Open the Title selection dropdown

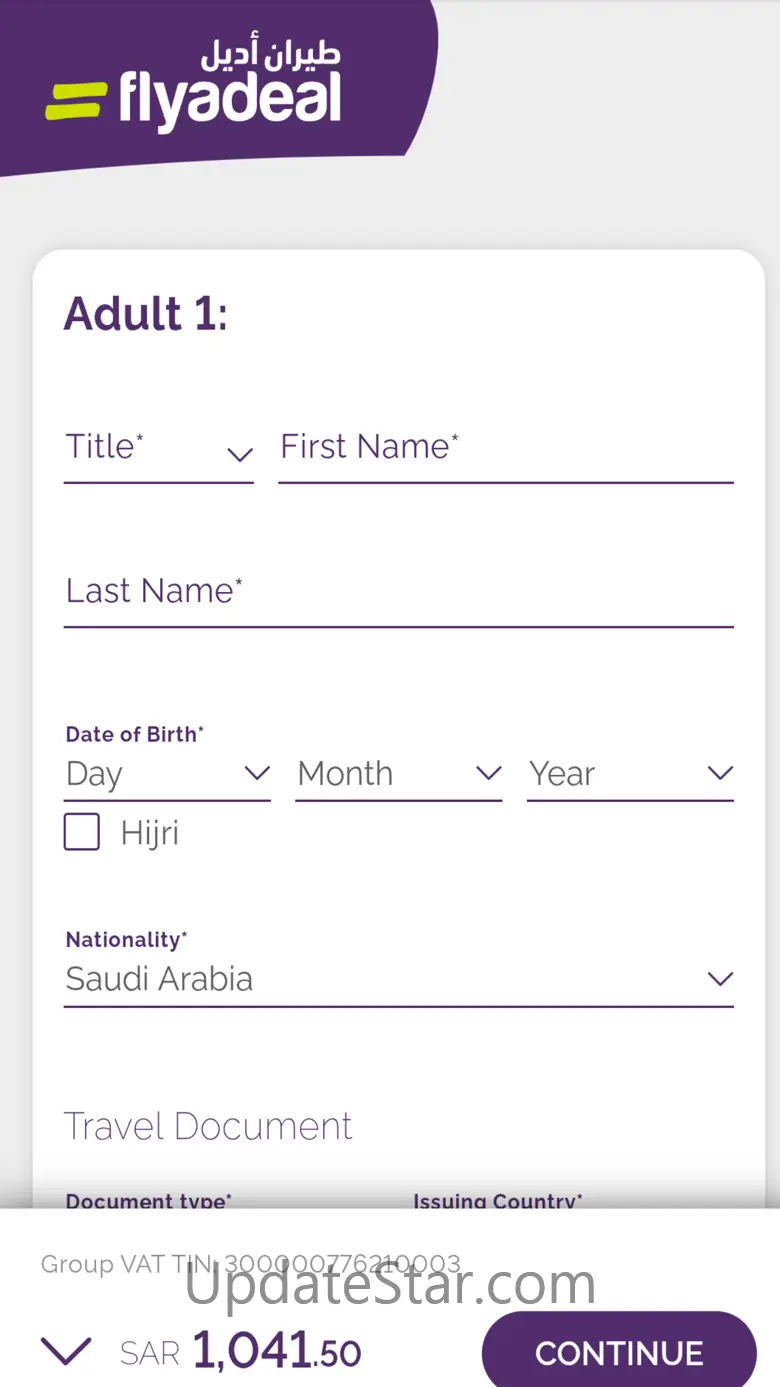click(159, 454)
